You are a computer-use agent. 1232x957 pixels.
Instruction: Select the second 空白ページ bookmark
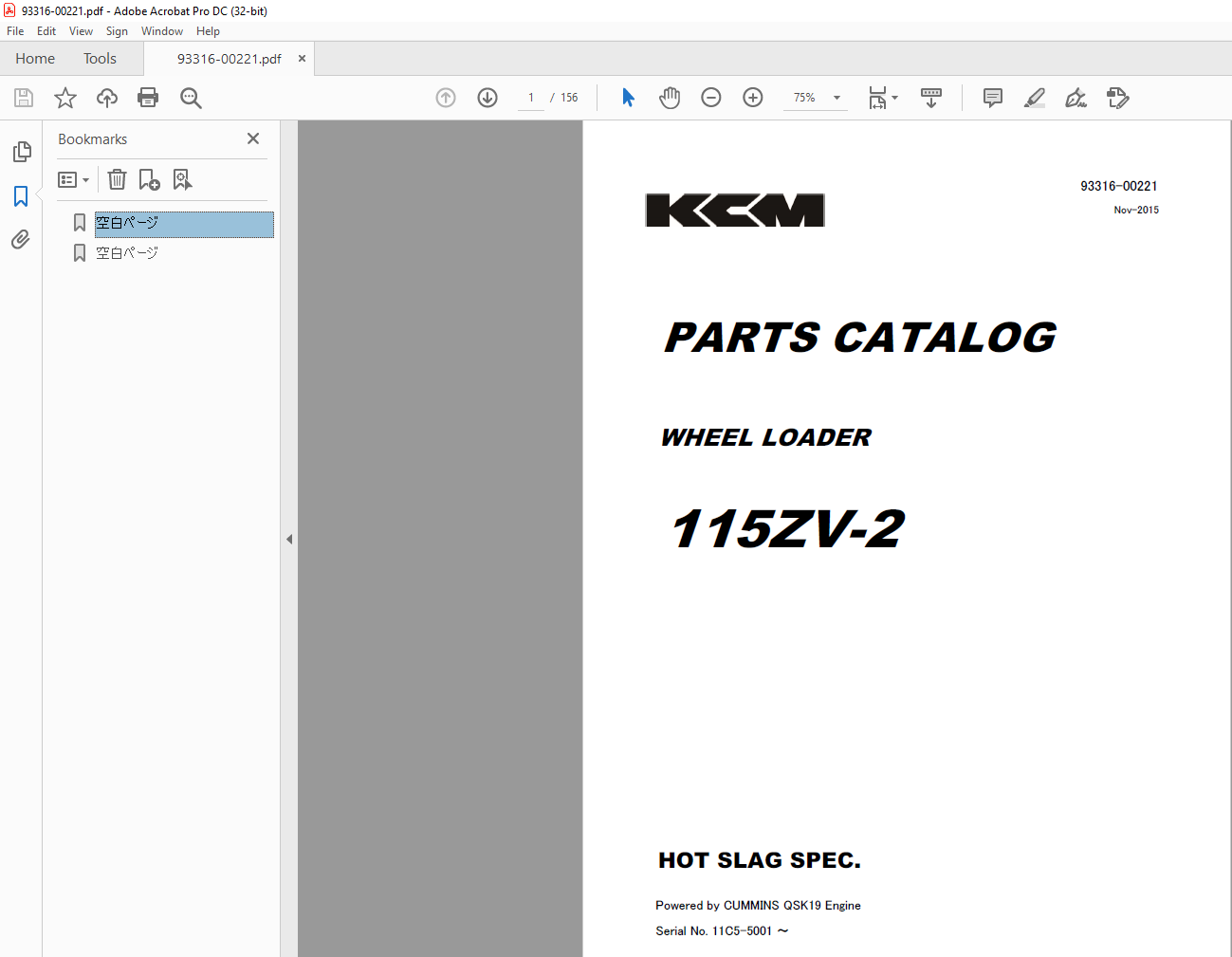click(127, 253)
